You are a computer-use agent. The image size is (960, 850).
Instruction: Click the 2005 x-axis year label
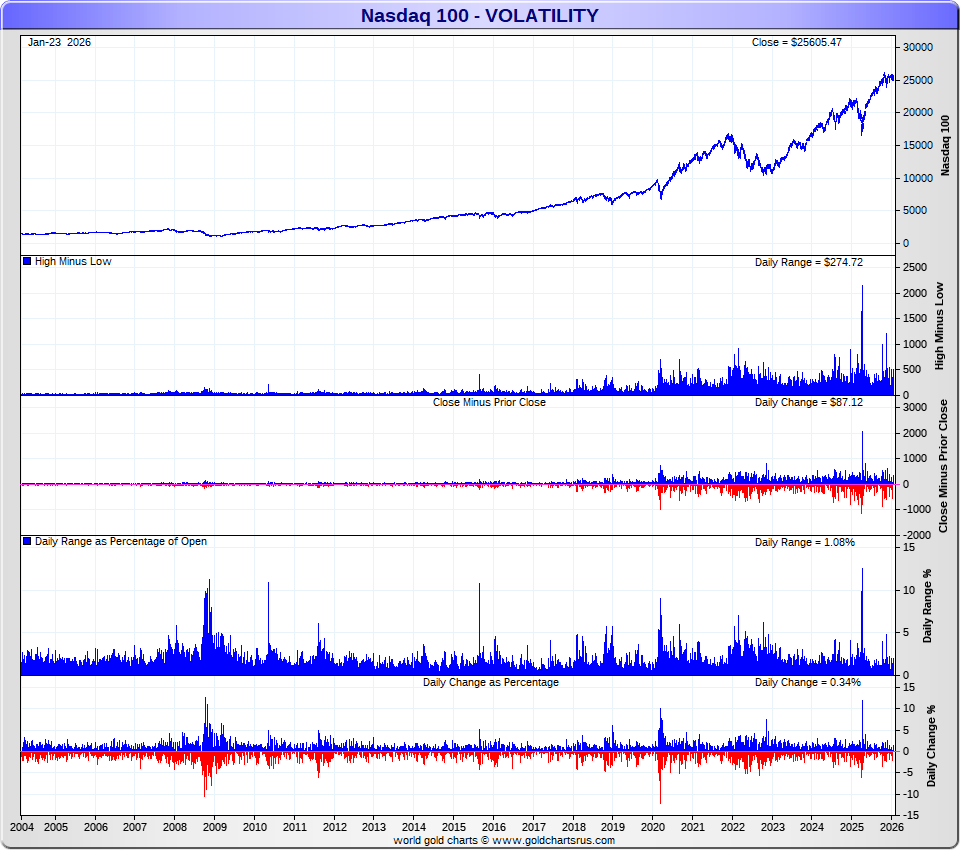(x=56, y=827)
